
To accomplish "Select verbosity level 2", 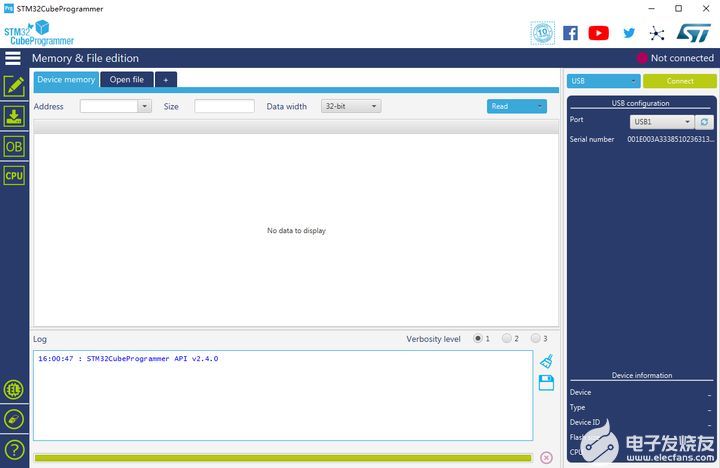I will click(506, 338).
